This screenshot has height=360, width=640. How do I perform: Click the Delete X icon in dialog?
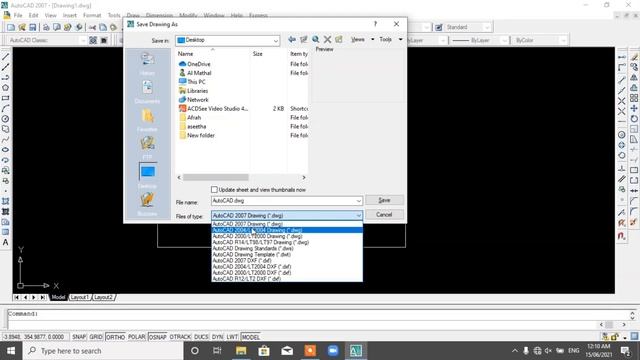(x=327, y=40)
